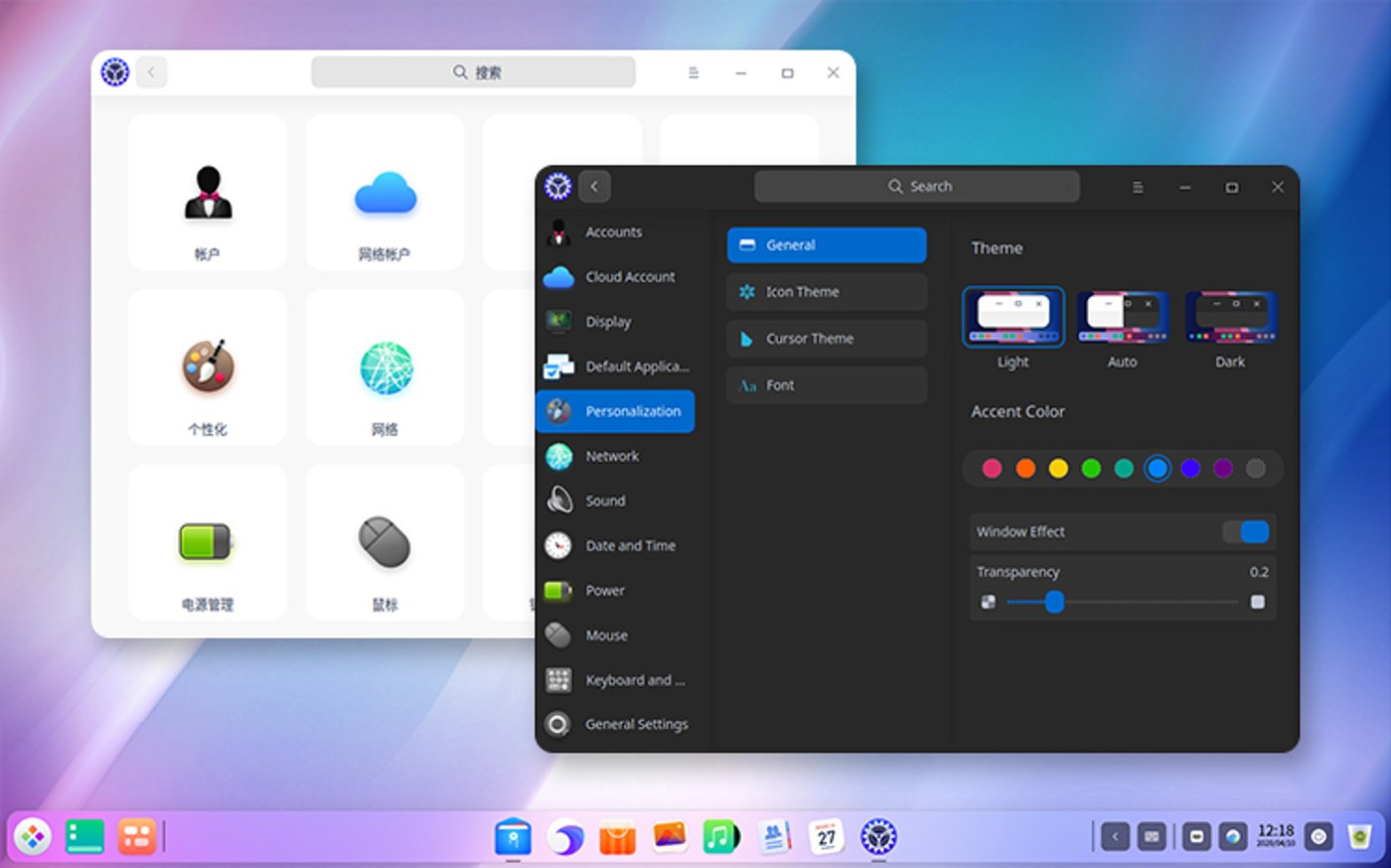Open Date and Time settings
Screen dimensions: 1391x868
[630, 545]
